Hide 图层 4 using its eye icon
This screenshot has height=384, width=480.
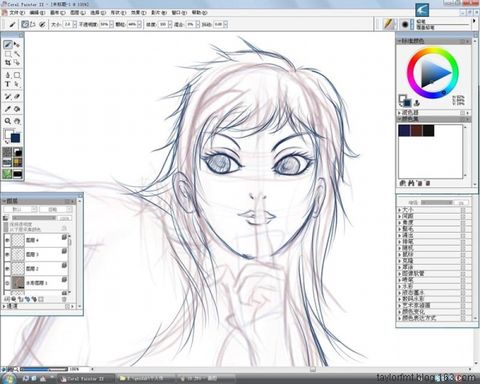7,240
